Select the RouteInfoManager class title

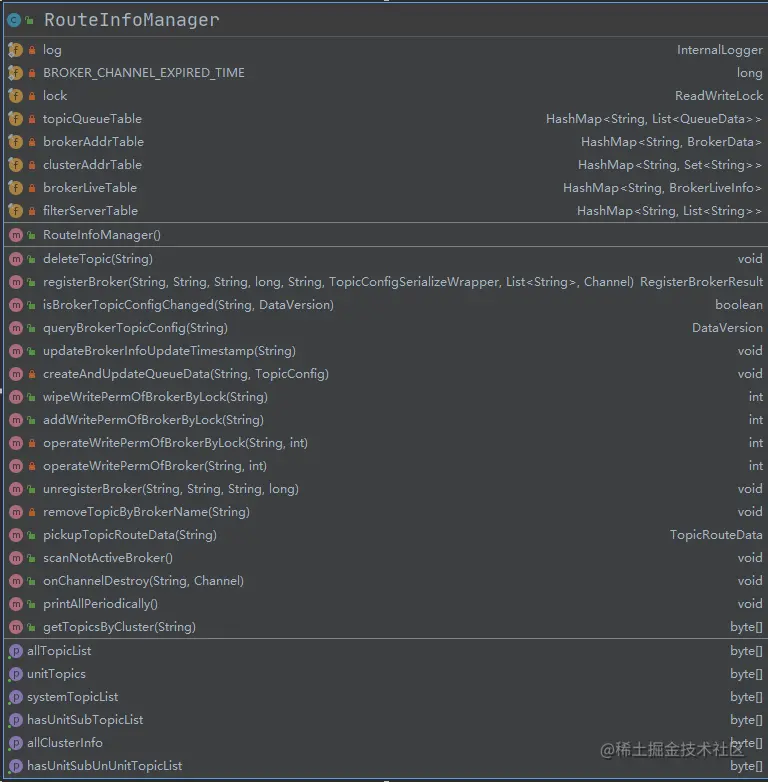point(132,20)
